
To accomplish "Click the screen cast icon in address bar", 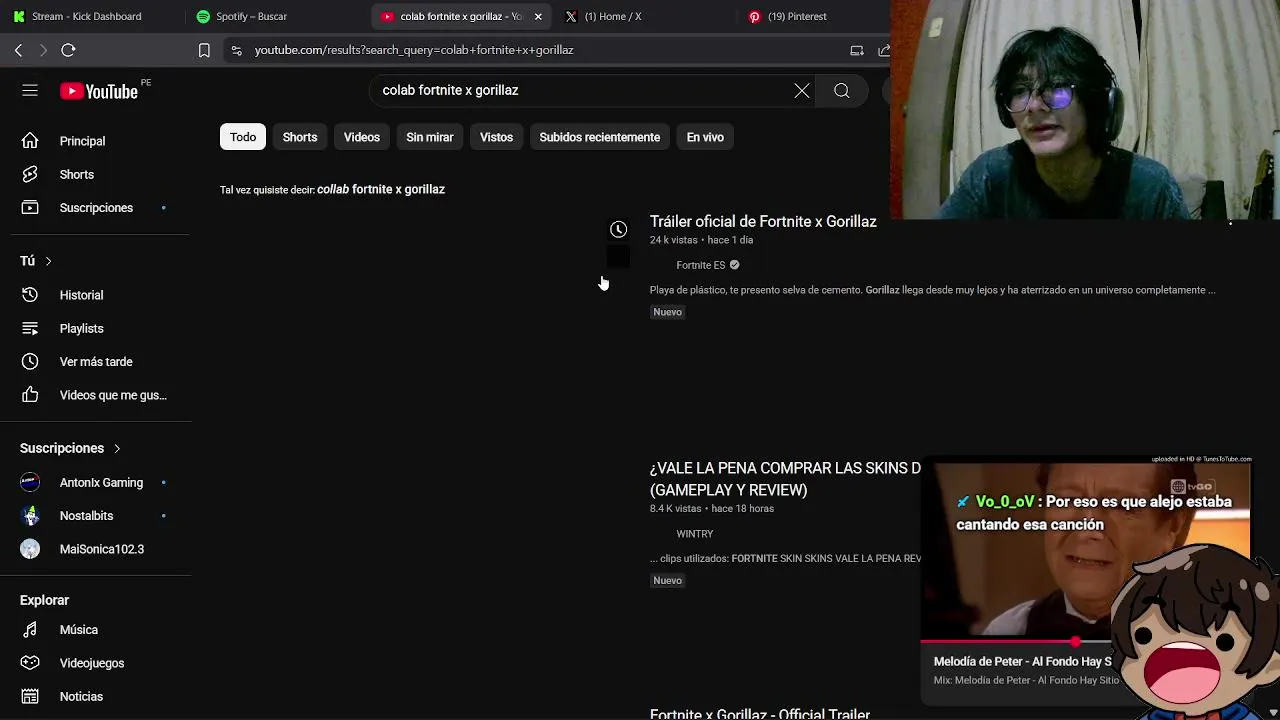I will click(857, 50).
